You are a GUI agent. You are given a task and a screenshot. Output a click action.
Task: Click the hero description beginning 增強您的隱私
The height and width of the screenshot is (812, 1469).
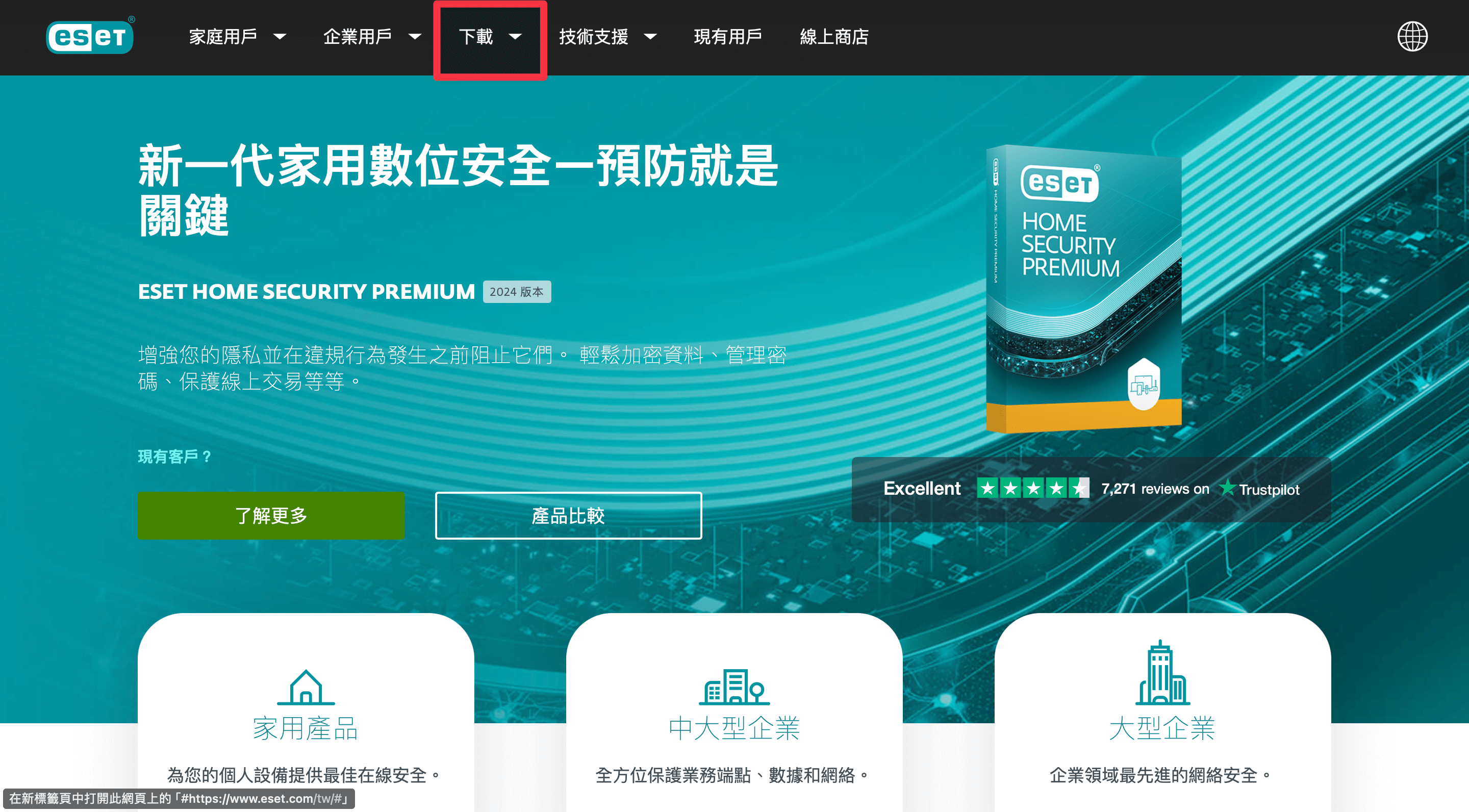point(463,368)
